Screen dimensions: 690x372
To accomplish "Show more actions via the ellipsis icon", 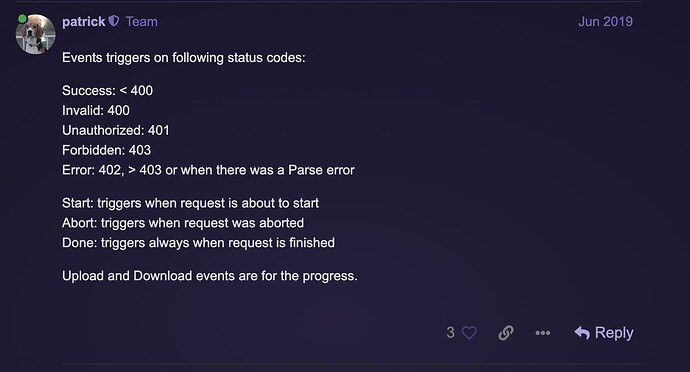I will click(x=543, y=333).
